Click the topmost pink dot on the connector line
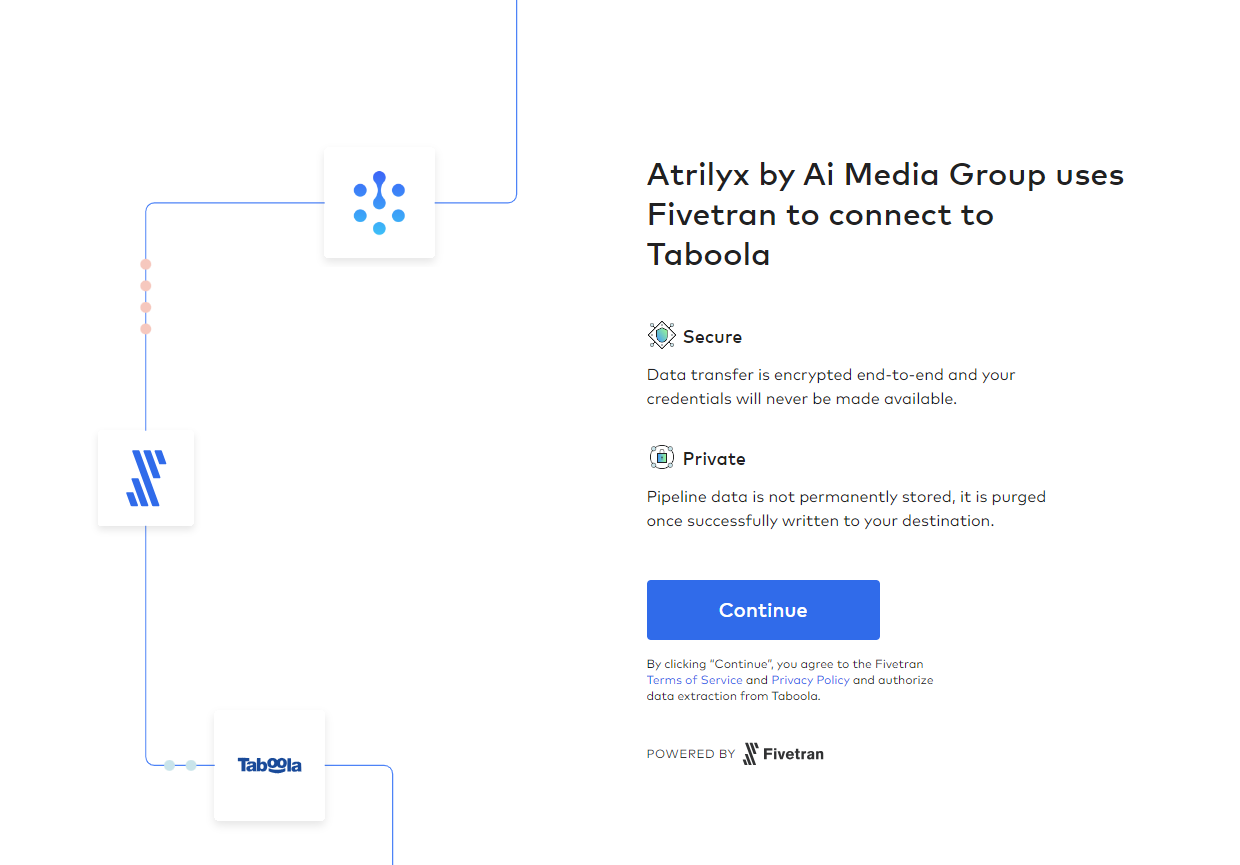This screenshot has height=865, width=1240. pos(146,264)
